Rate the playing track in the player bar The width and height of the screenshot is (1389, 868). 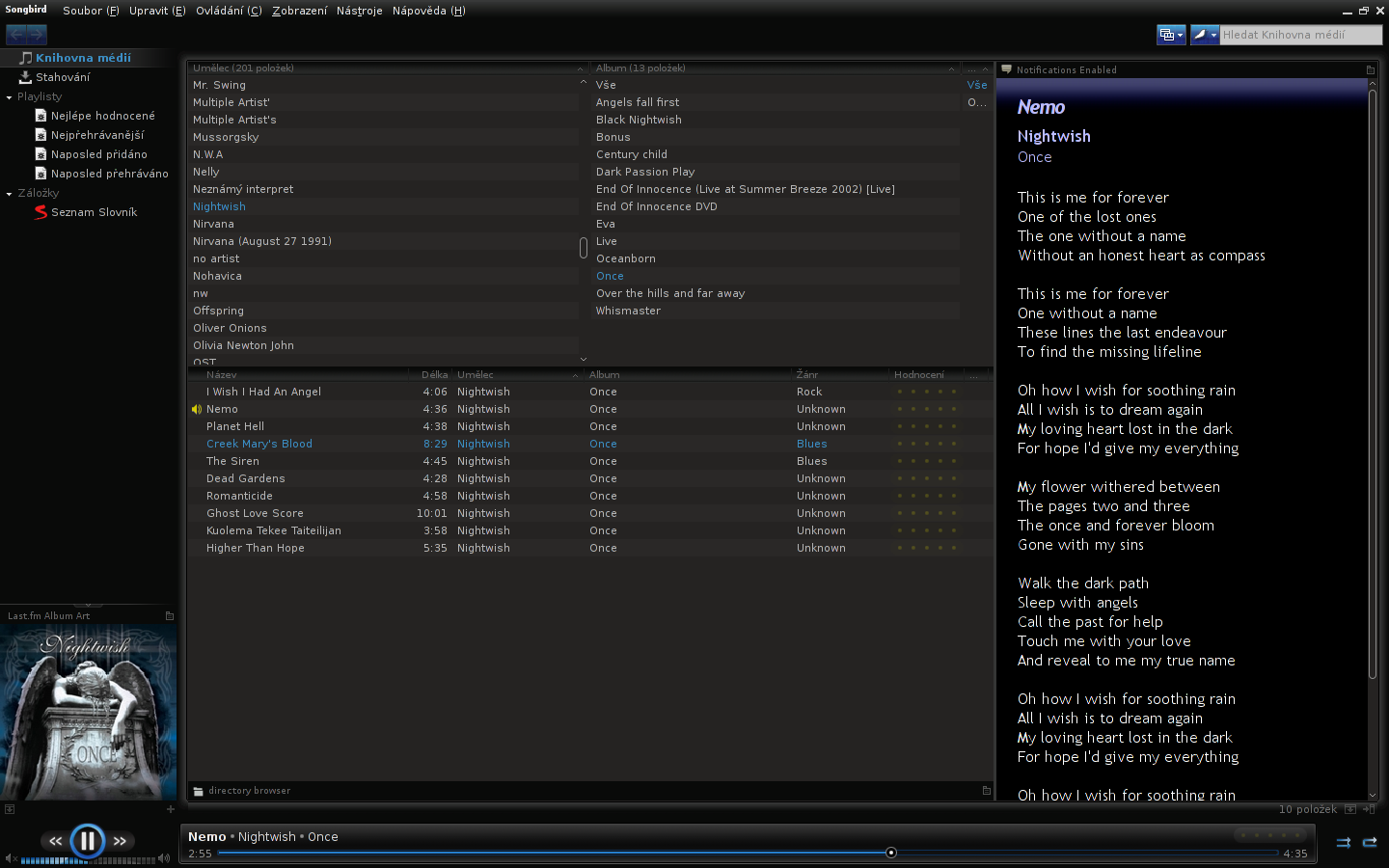coord(1270,835)
